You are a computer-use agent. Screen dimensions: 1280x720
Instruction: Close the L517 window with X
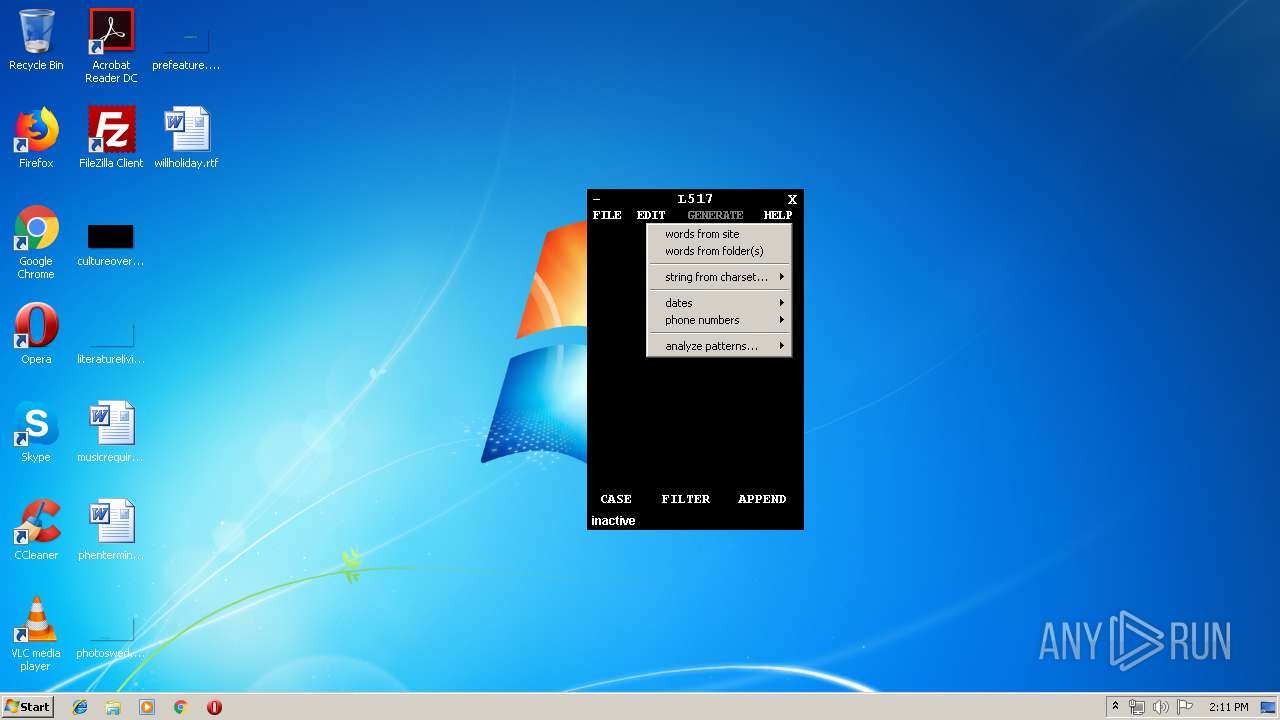(x=792, y=200)
